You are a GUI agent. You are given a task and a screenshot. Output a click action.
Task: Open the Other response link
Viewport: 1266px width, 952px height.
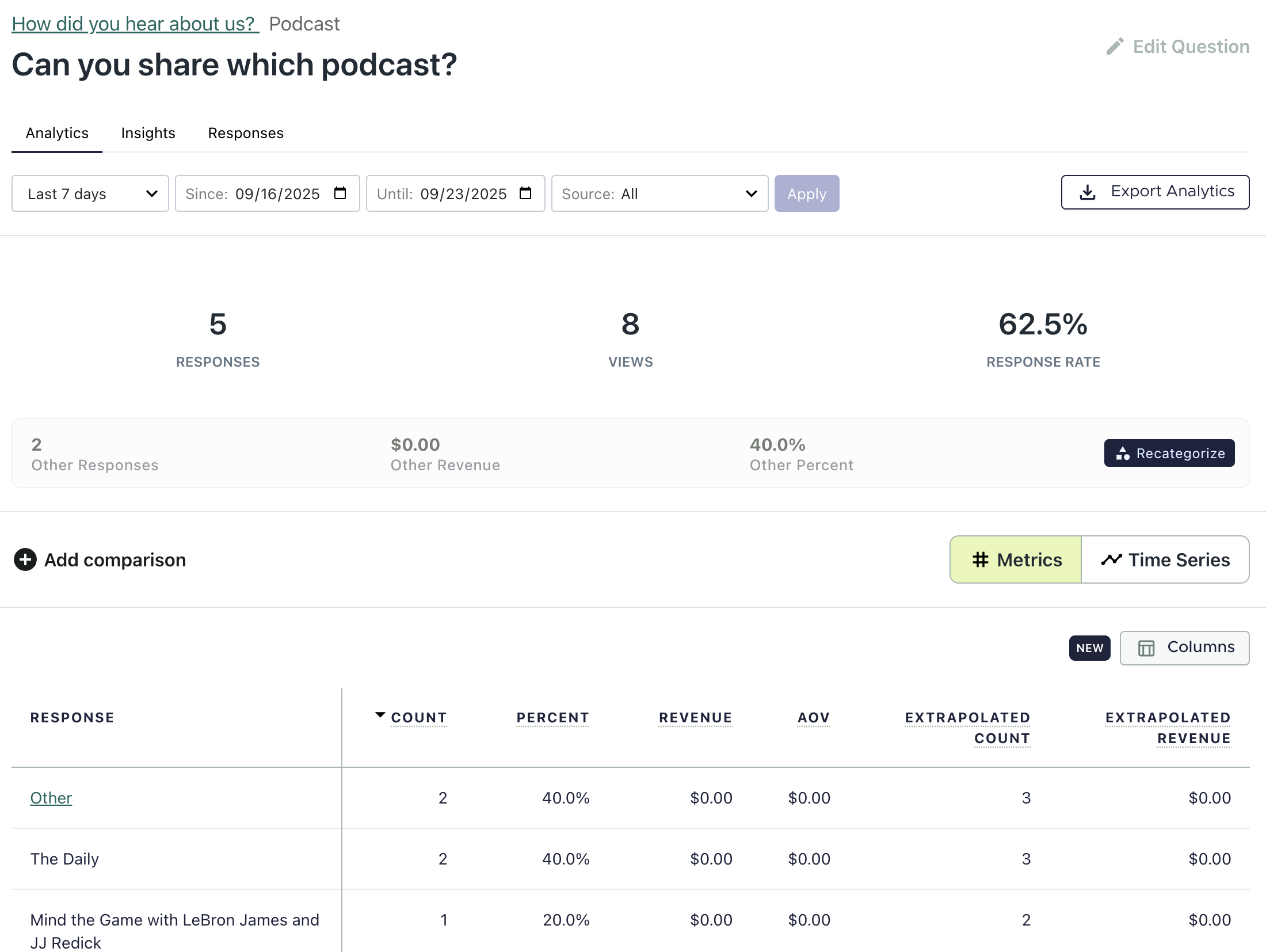tap(51, 798)
